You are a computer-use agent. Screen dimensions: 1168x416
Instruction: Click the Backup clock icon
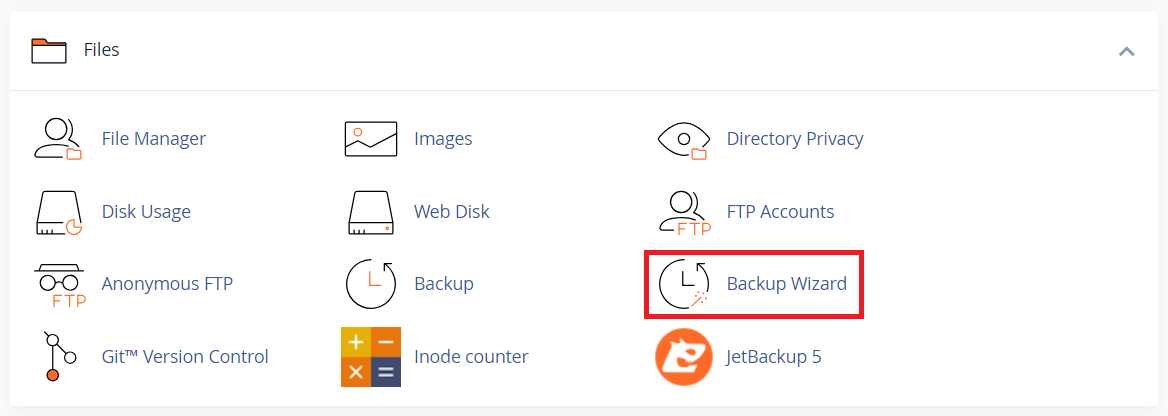[371, 284]
